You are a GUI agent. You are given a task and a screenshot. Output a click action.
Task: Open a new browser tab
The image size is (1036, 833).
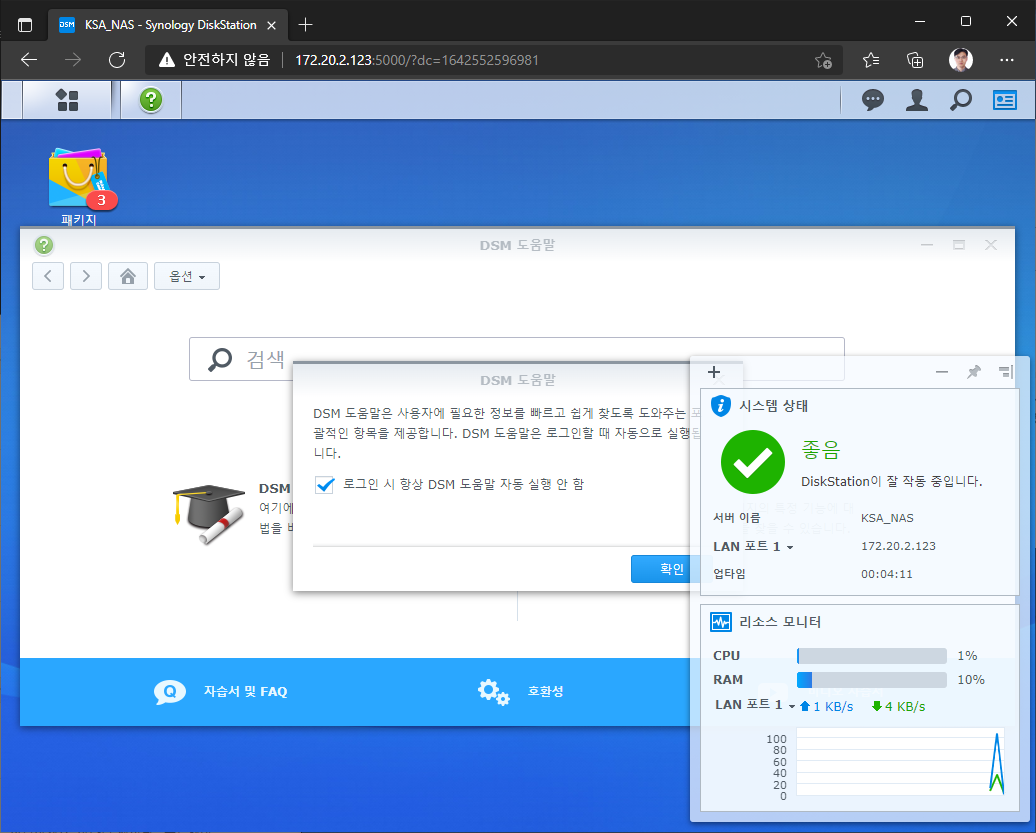coord(305,25)
